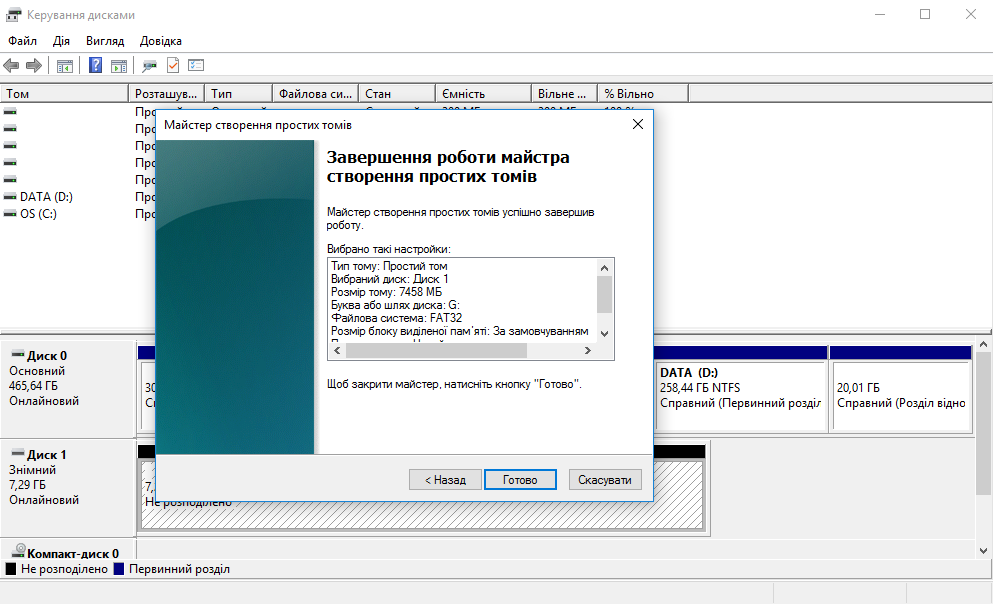993x604 pixels.
Task: Click the checklist settings toolbar icon
Action: pyautogui.click(x=196, y=66)
